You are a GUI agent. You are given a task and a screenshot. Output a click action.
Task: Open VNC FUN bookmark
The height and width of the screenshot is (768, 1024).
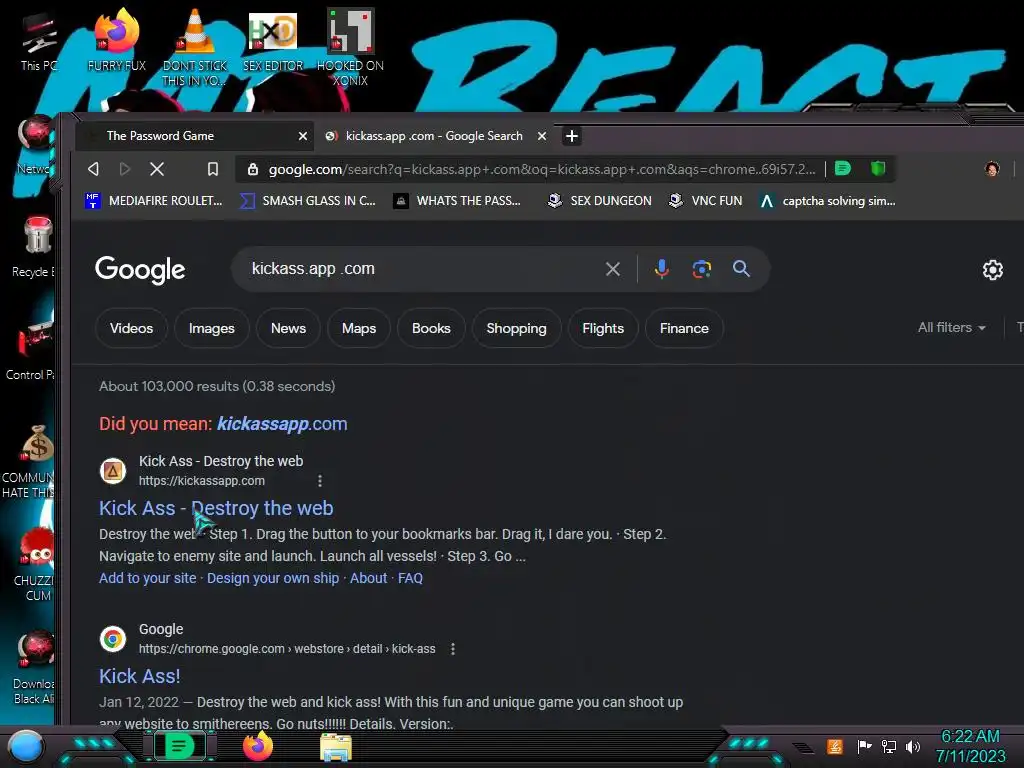(705, 200)
